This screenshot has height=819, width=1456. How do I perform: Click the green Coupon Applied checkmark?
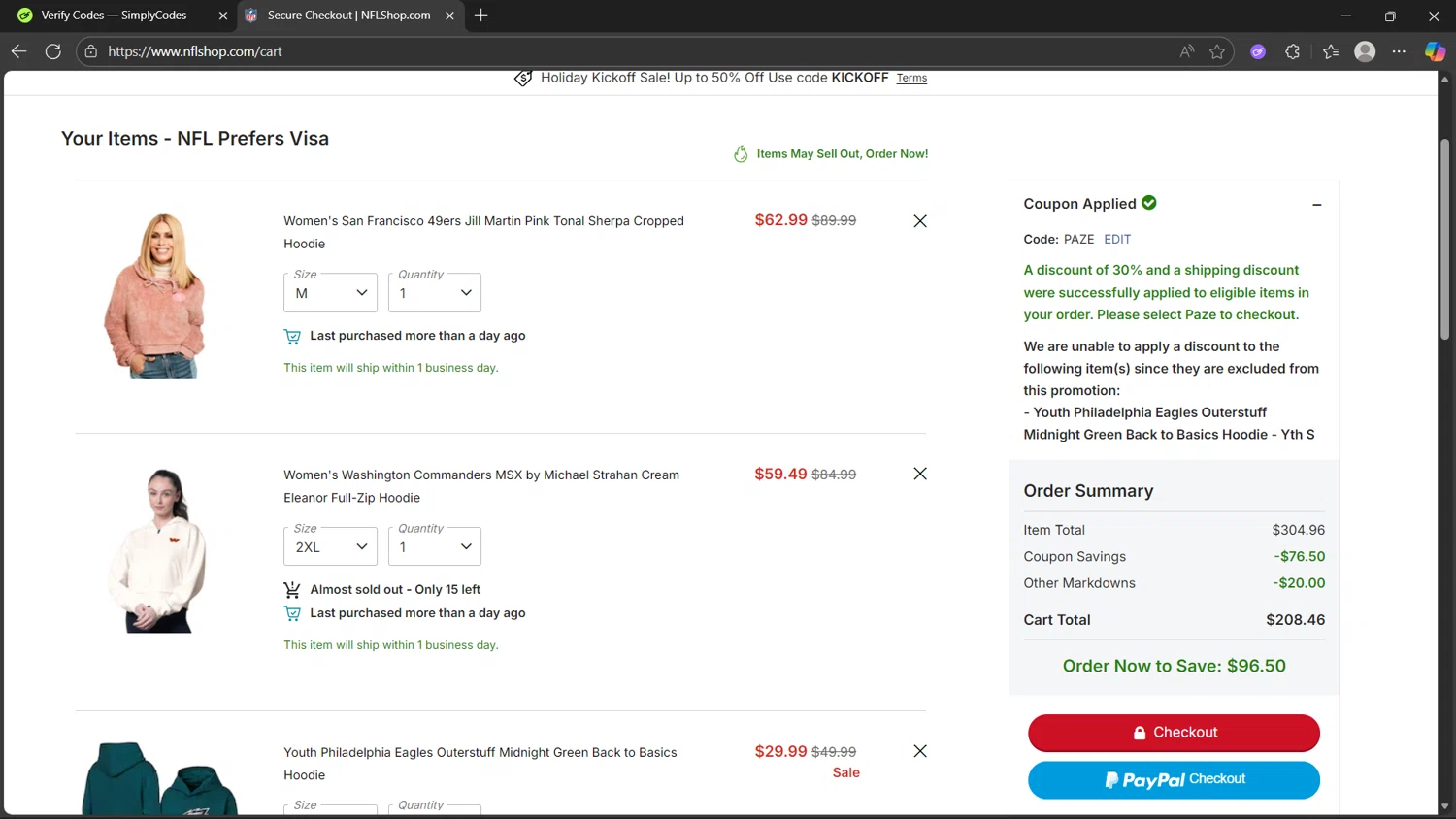(1149, 203)
